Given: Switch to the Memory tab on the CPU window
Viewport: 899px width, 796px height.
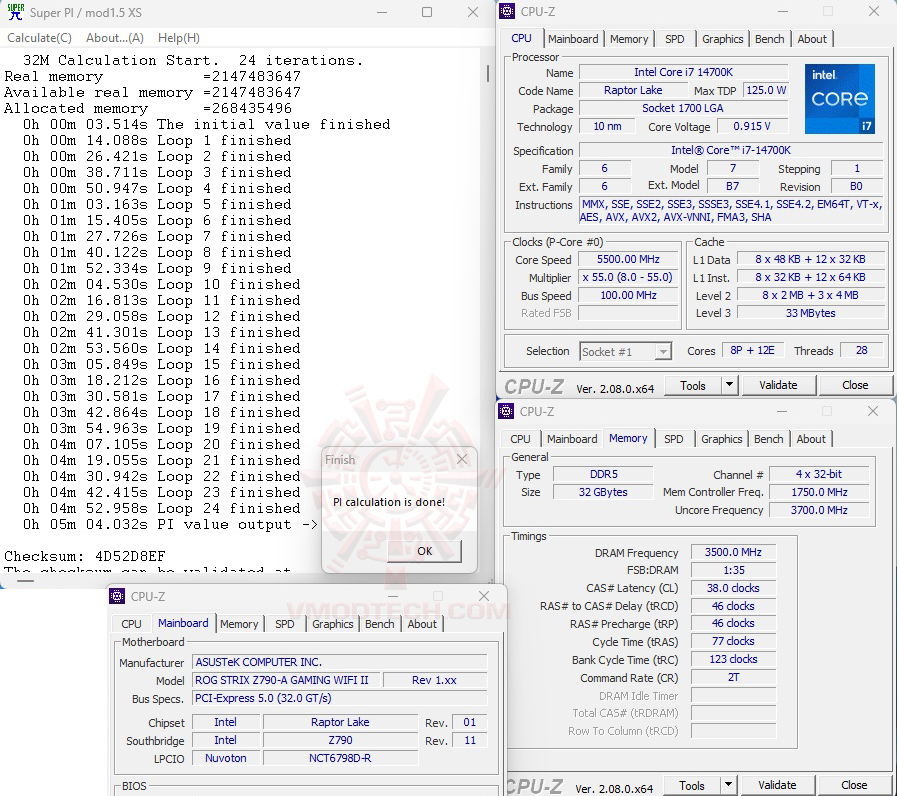Looking at the screenshot, I should click(629, 38).
